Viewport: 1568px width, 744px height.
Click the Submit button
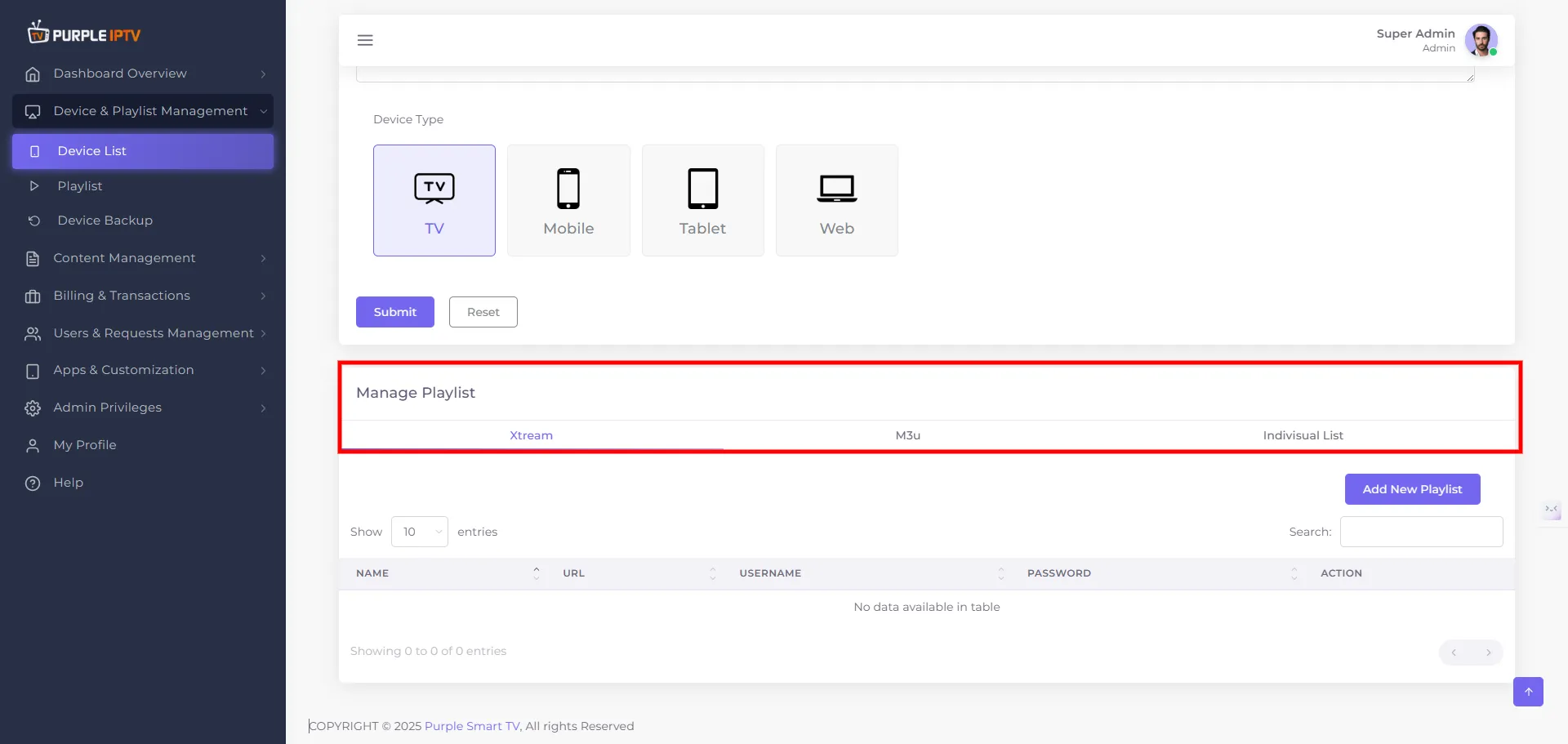click(x=395, y=312)
